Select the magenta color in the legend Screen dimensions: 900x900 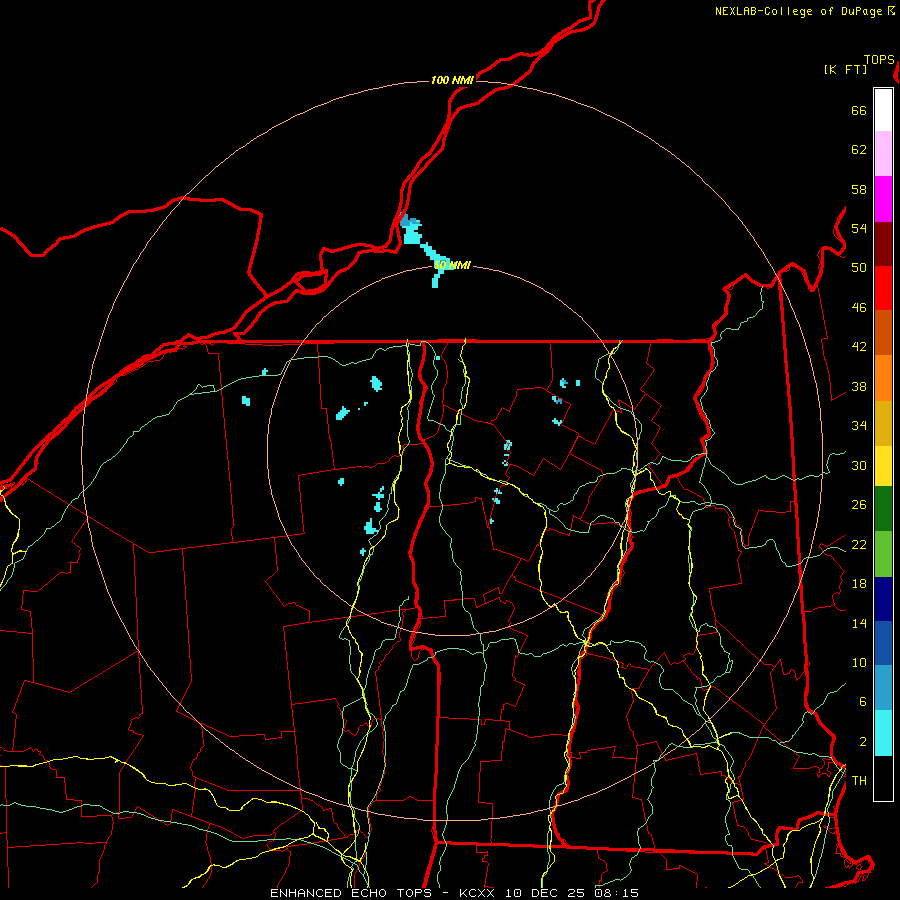tap(883, 199)
